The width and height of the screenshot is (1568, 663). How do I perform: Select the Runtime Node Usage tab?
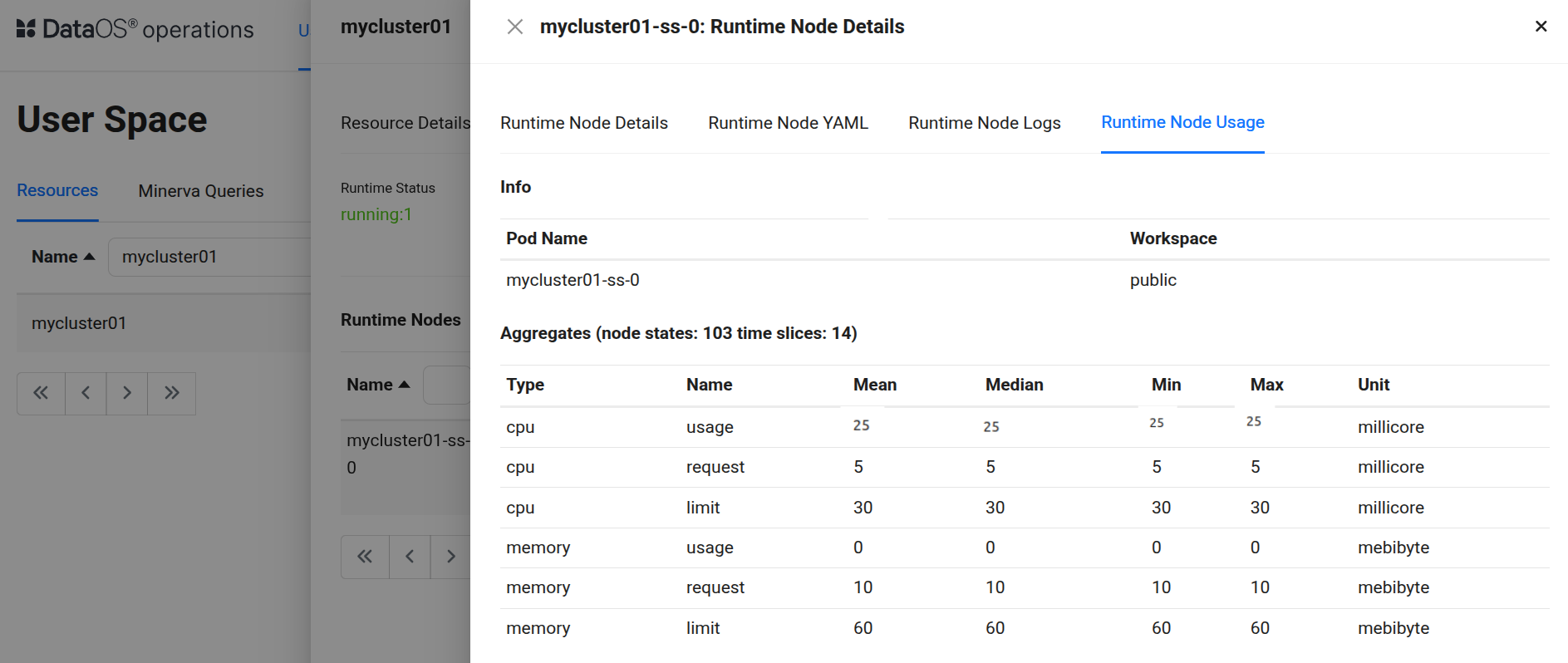point(1182,122)
